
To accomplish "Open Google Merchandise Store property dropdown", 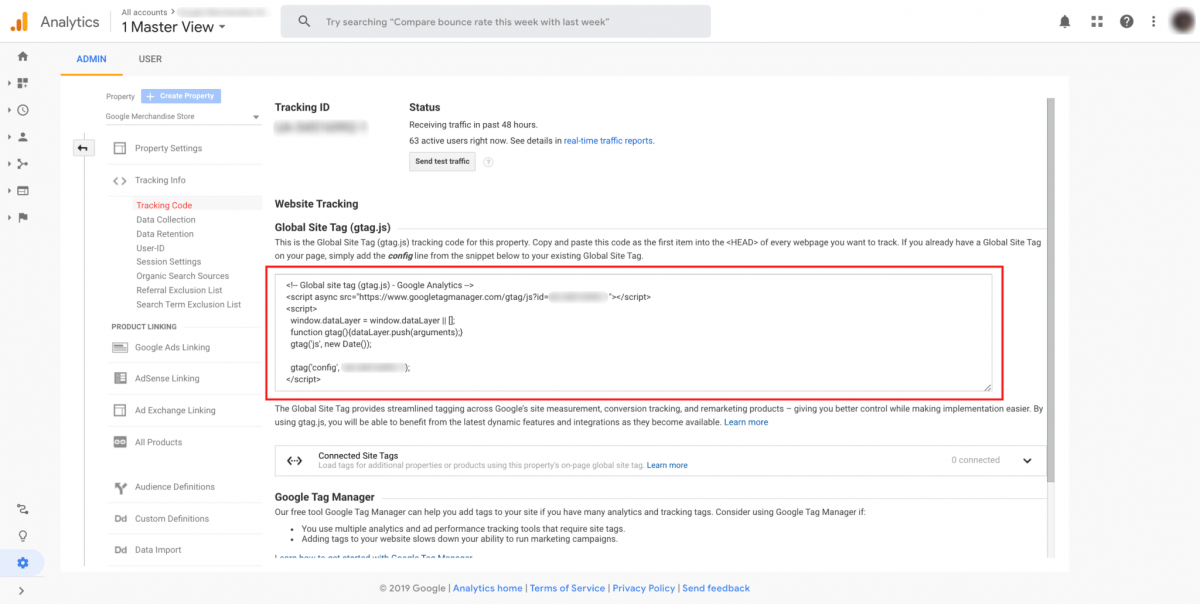I will point(182,116).
